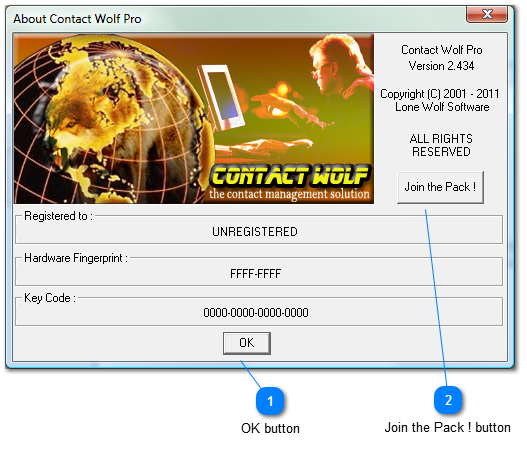Click the Key Code : label
The height and width of the screenshot is (452, 527).
(x=50, y=298)
